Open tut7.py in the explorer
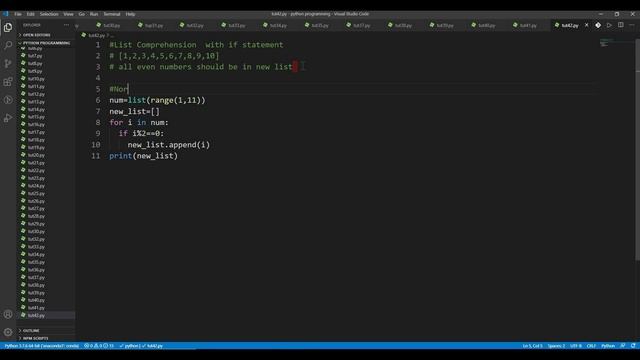 tap(35, 56)
